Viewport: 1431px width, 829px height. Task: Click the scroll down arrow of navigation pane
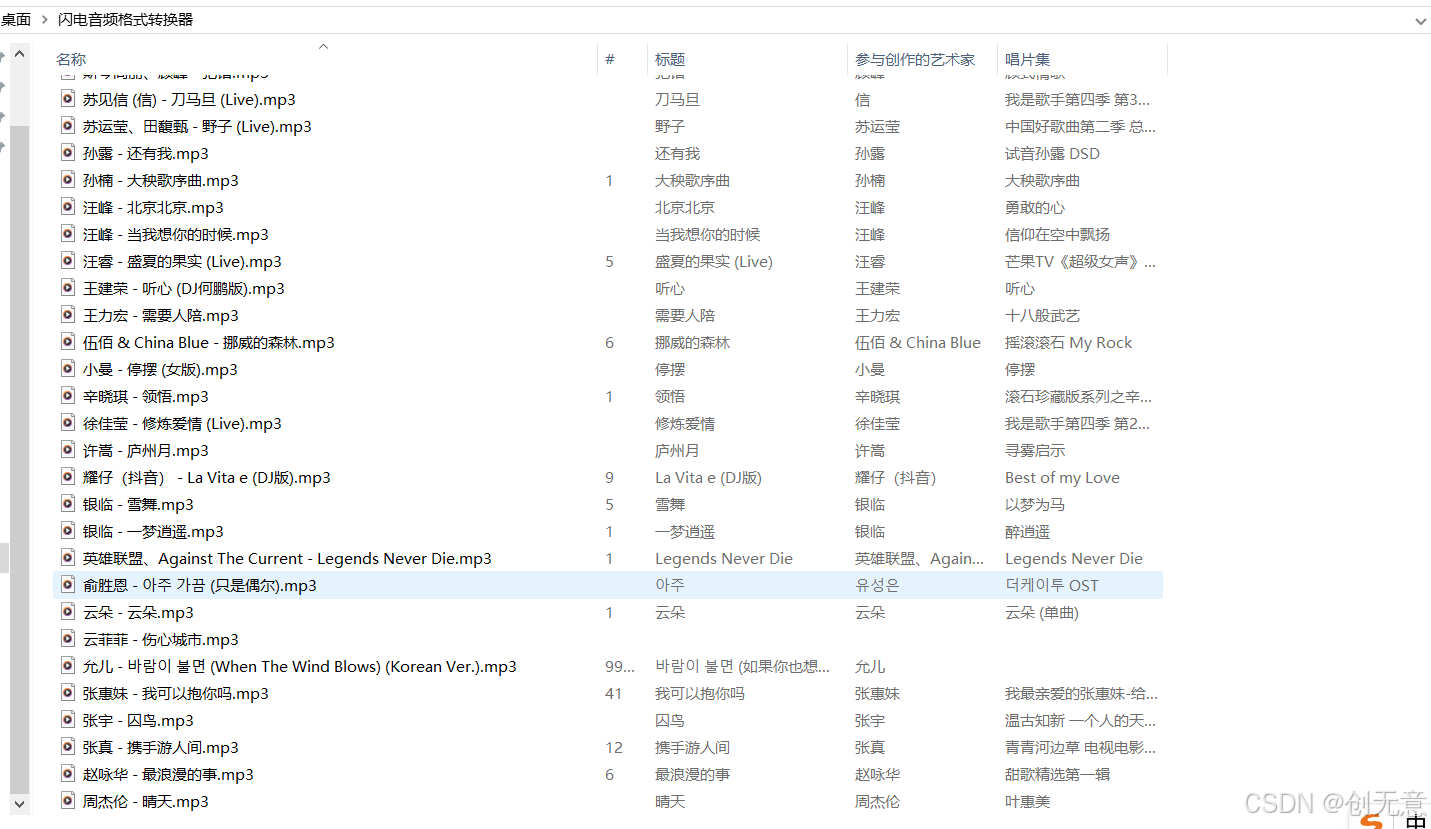click(x=19, y=802)
